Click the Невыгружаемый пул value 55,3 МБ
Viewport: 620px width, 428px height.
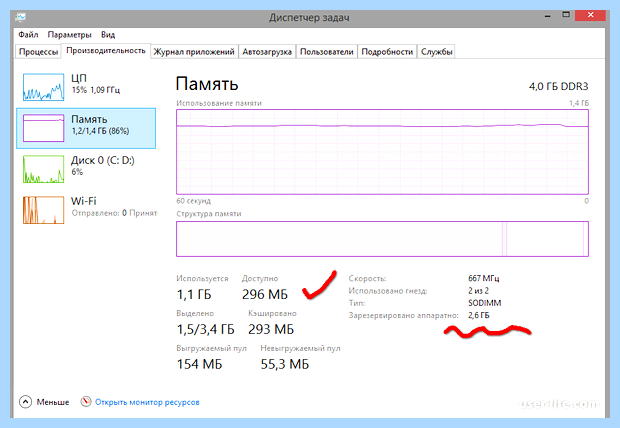coord(285,364)
